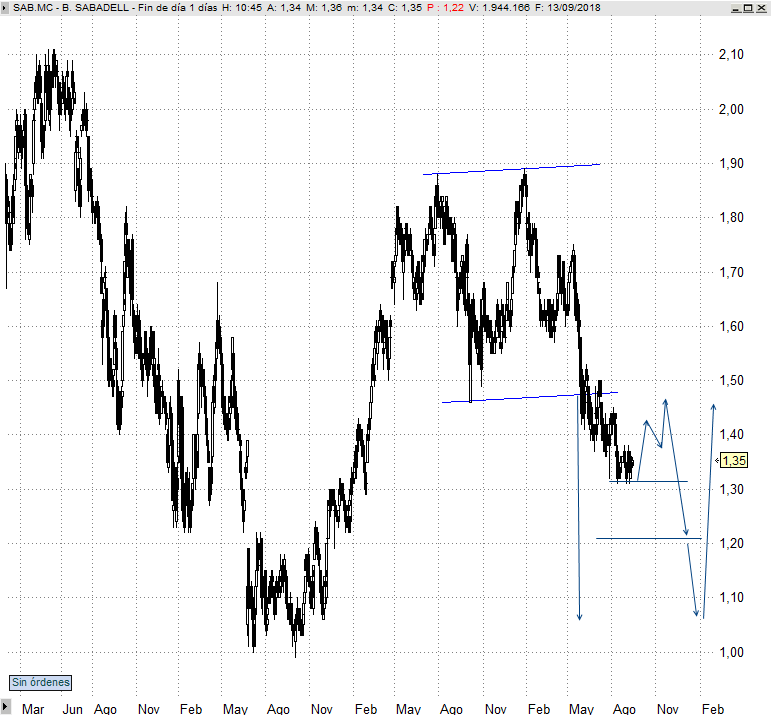Click the 'Jun' label on the time axis
This screenshot has width=771, height=715.
[x=72, y=709]
